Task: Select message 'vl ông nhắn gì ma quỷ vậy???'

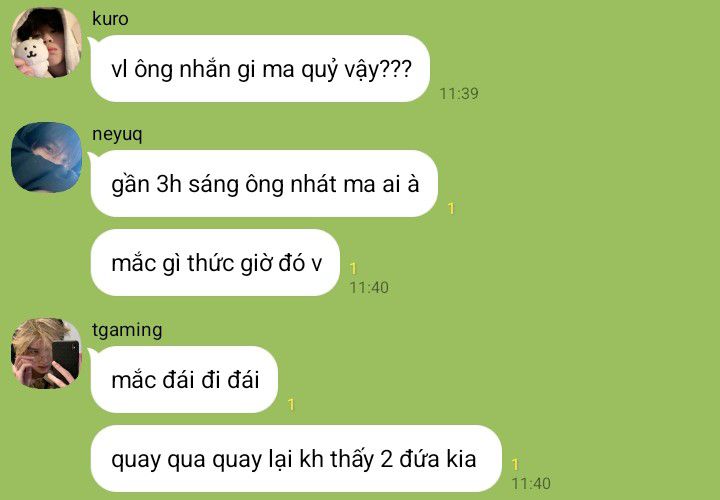Action: (260, 69)
